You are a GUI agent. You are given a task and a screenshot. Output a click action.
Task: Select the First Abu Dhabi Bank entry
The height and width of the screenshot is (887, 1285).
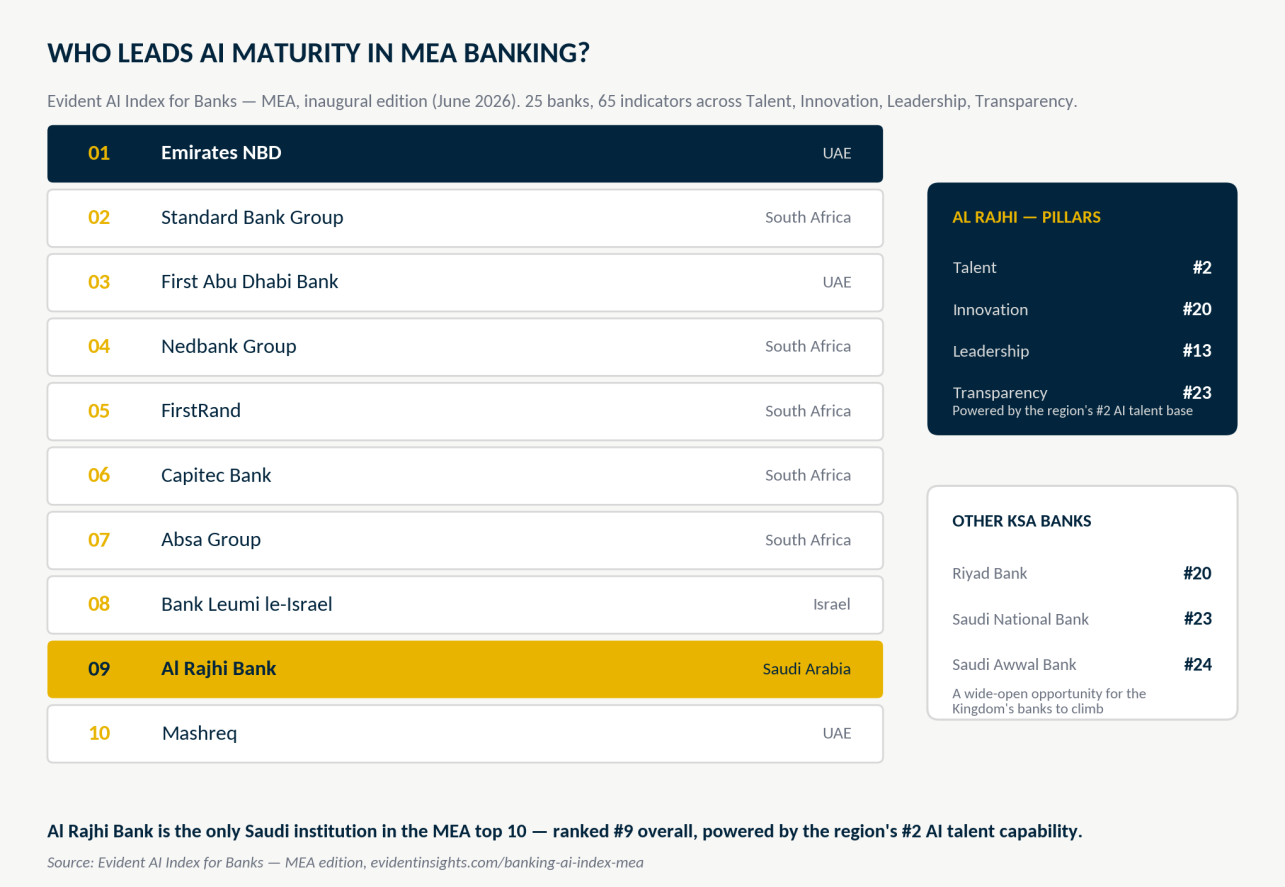coord(465,282)
